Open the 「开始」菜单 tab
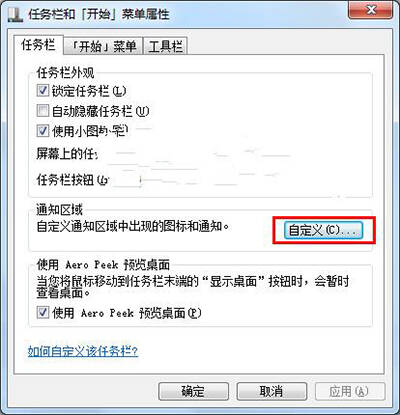 click(103, 46)
